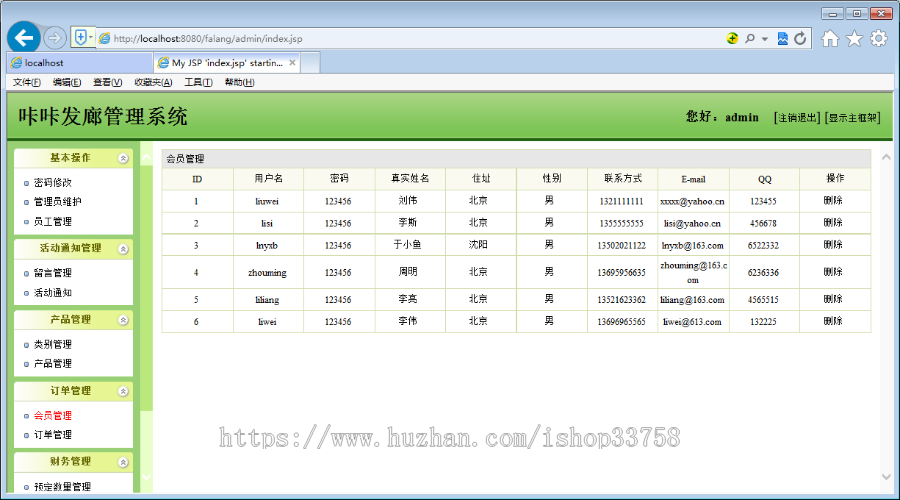Collapse the 财务管理 sidebar section
The height and width of the screenshot is (500, 900).
pos(123,462)
